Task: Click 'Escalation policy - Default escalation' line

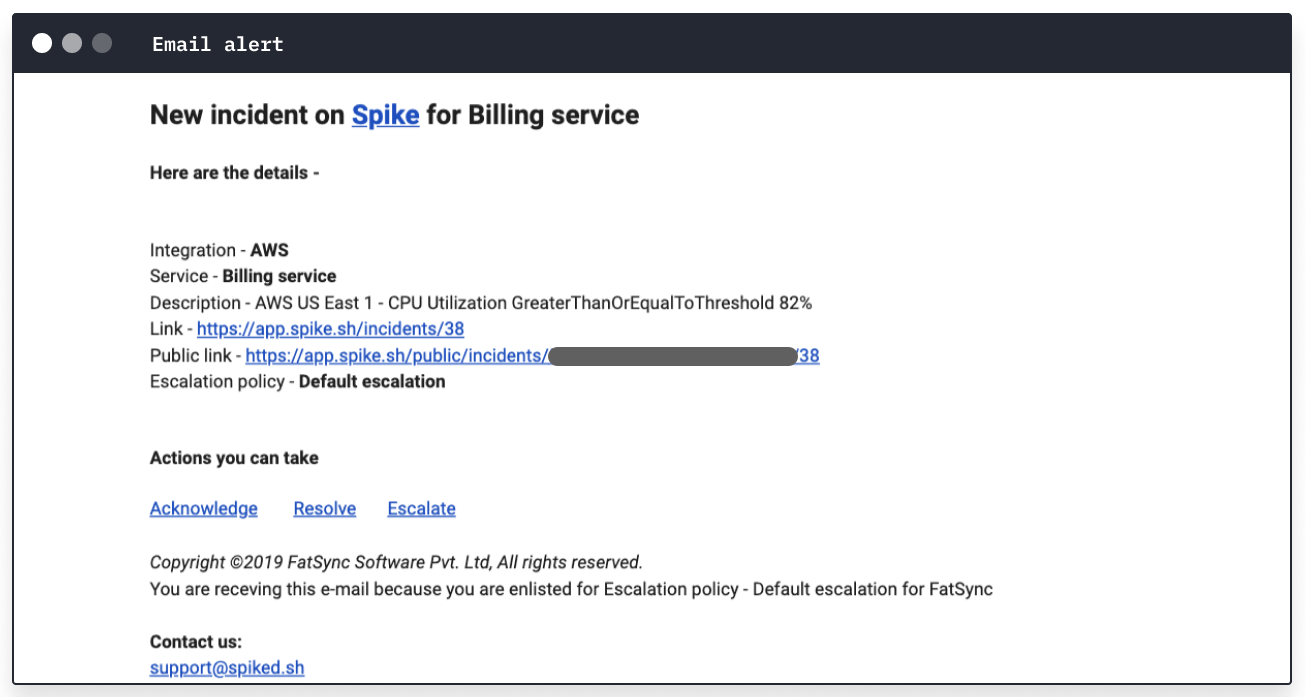Action: (297, 381)
